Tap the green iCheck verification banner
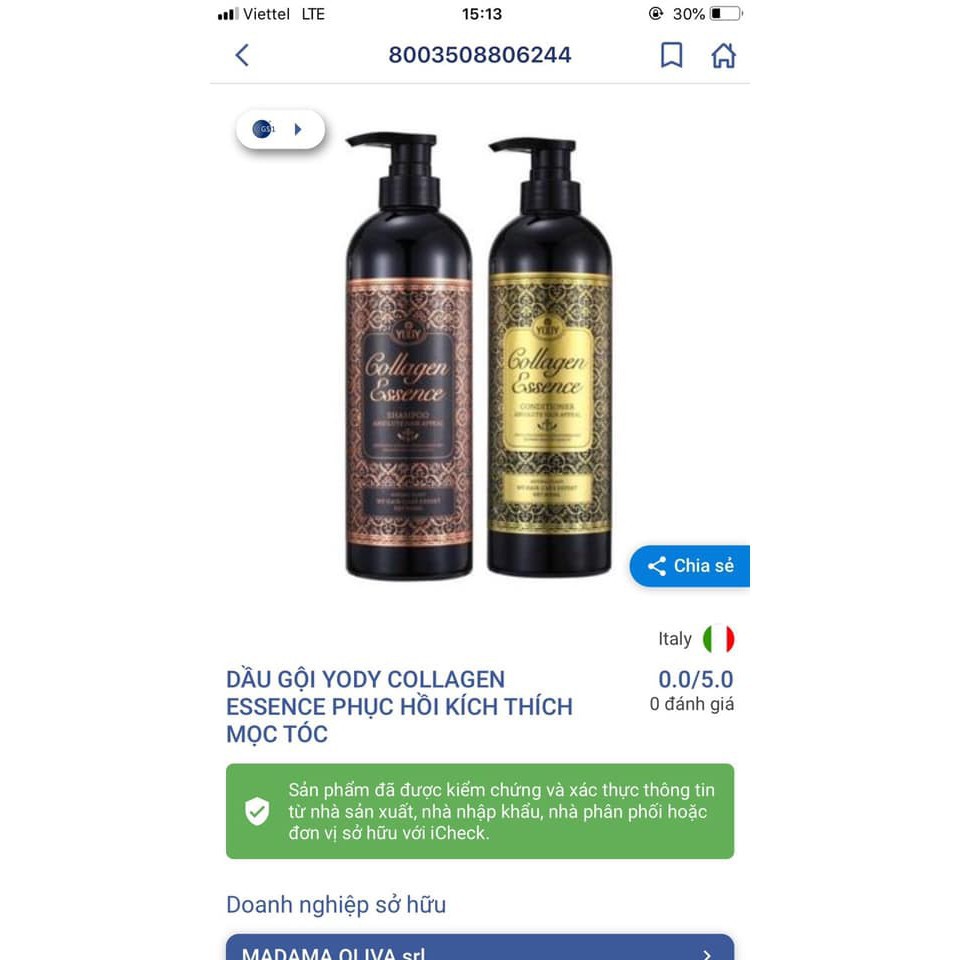 tap(480, 811)
